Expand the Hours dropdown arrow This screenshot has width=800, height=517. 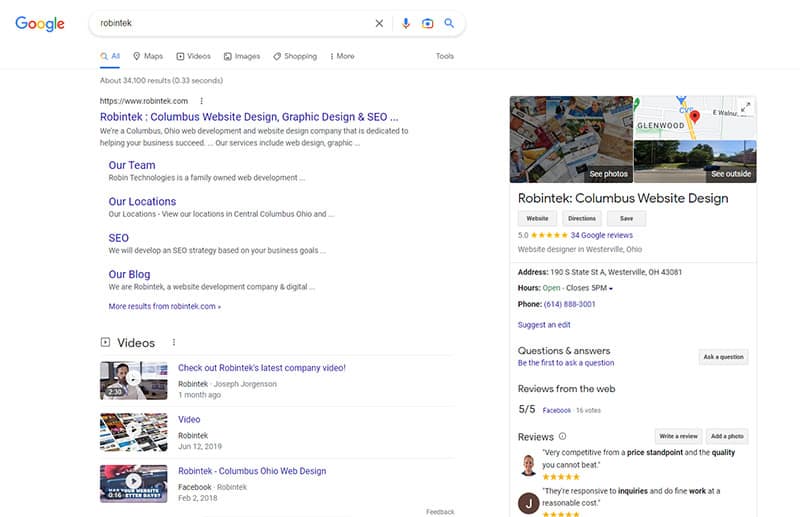coord(611,289)
